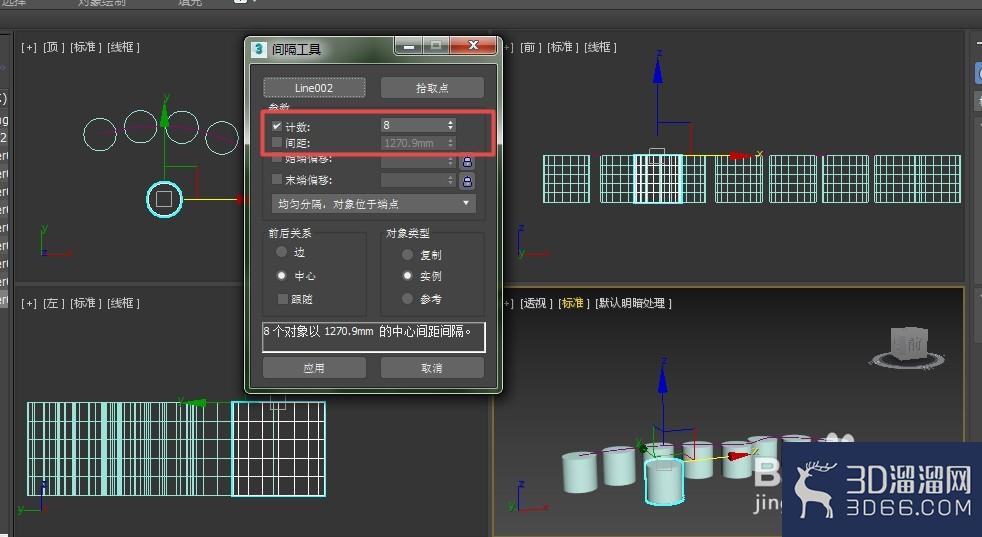This screenshot has width=982, height=537.
Task: Open [默认明暗处理] shading menu
Action: click(633, 303)
